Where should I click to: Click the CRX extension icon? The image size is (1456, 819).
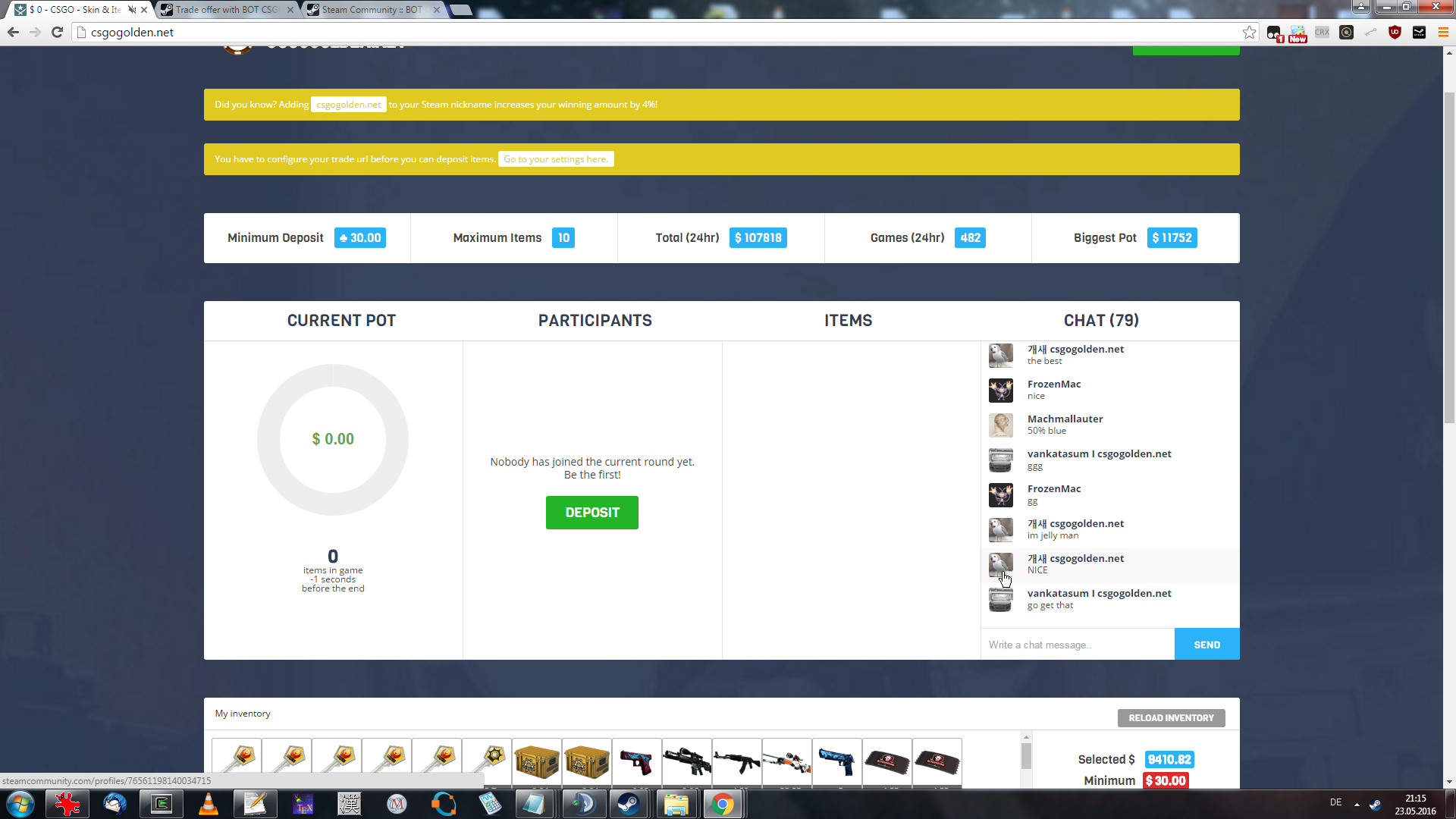coord(1322,32)
